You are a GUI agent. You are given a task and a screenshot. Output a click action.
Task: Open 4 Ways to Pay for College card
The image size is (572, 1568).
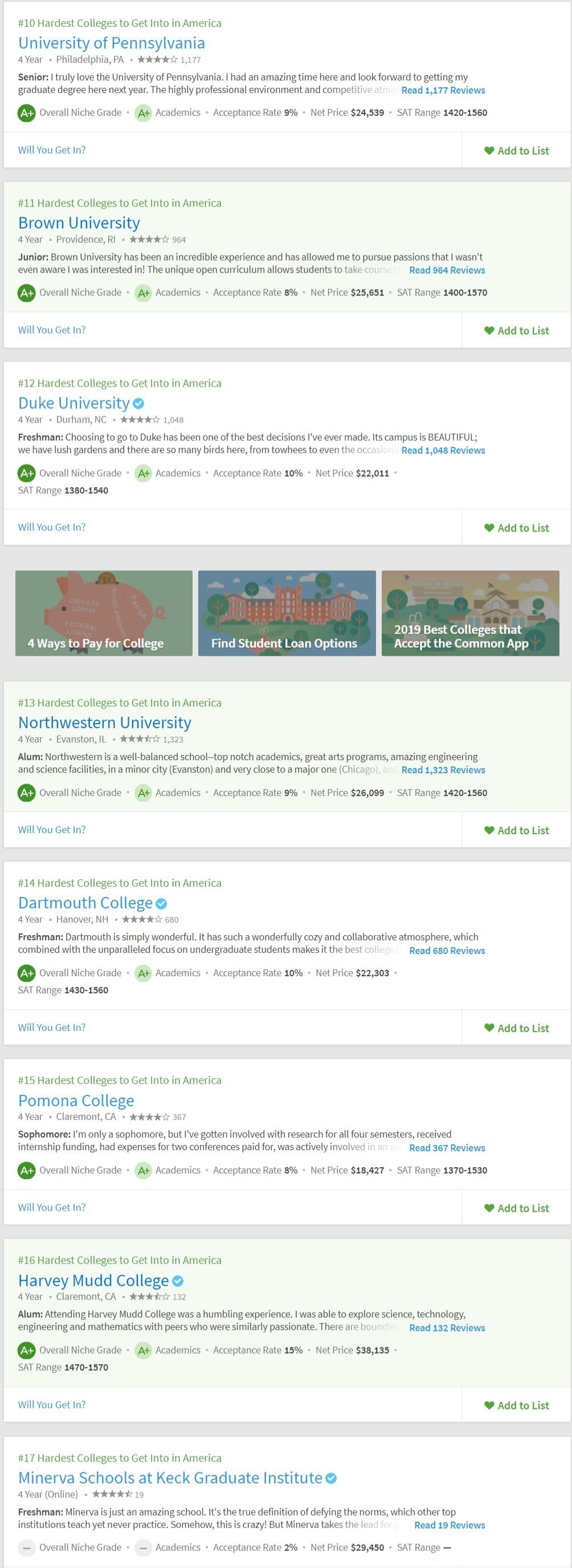104,613
